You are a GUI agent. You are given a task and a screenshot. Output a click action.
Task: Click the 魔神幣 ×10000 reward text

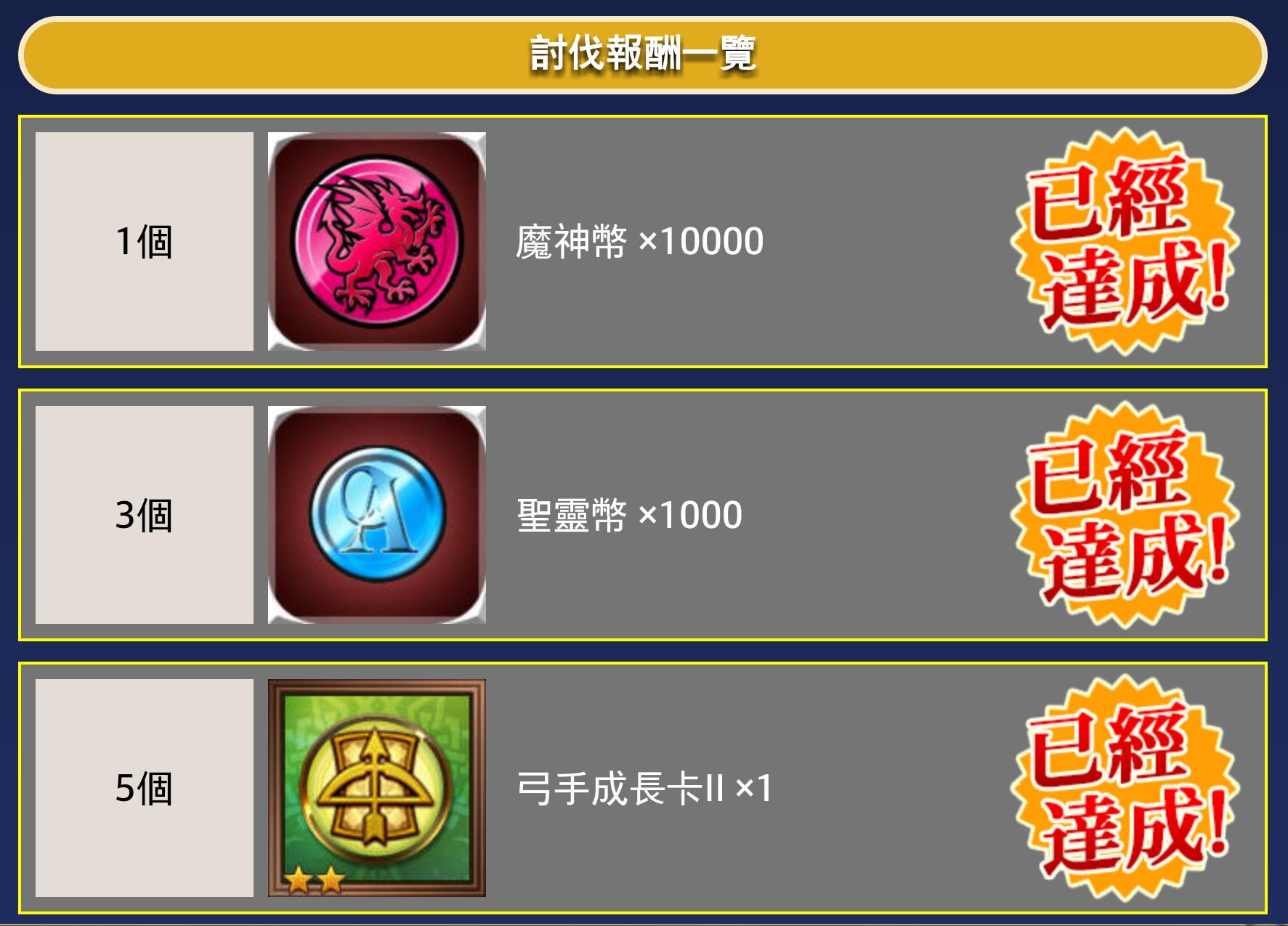[x=639, y=241]
